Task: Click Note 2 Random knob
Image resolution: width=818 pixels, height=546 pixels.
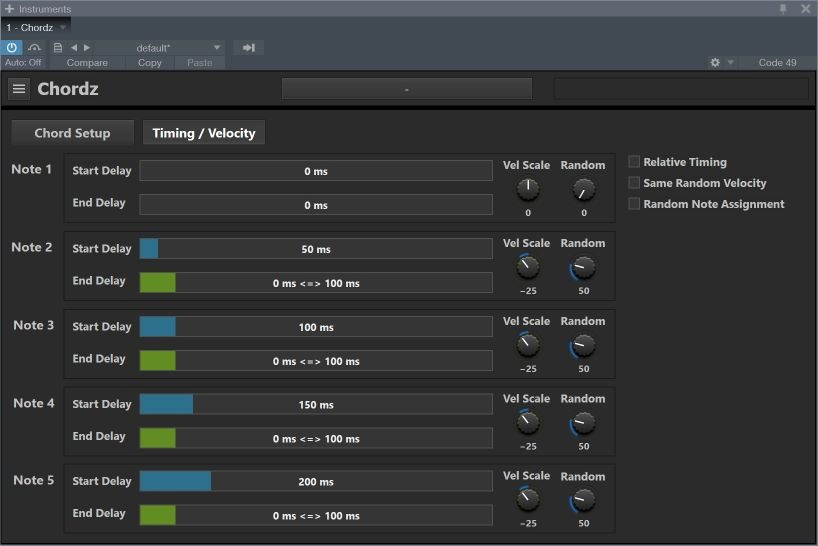Action: click(583, 268)
